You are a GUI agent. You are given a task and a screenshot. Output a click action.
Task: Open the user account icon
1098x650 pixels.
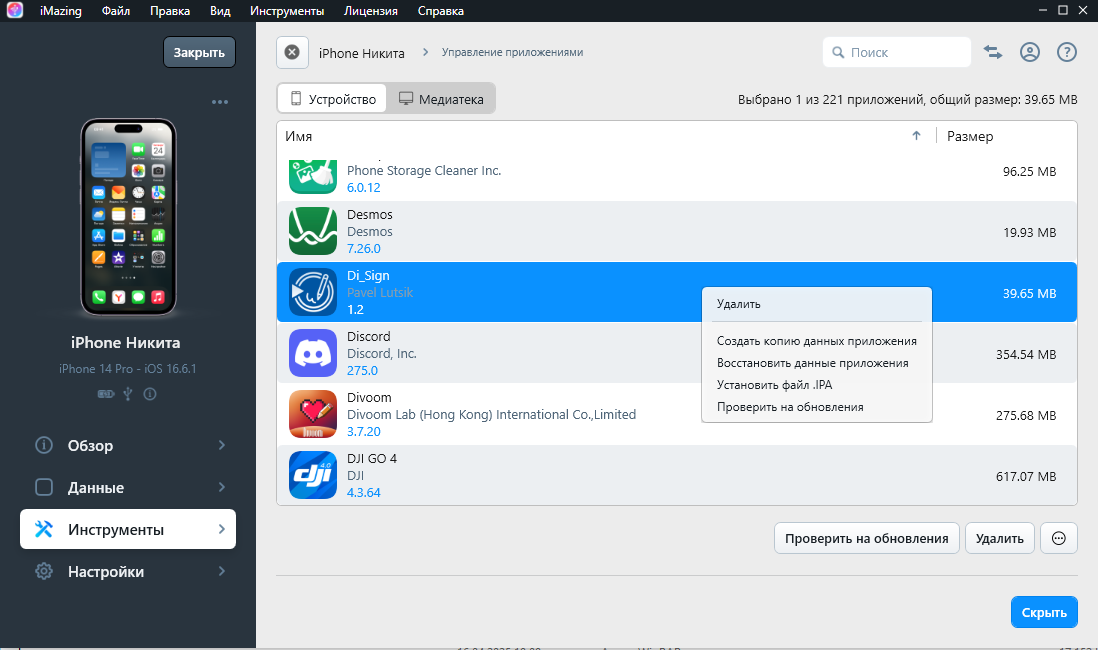pos(1029,53)
